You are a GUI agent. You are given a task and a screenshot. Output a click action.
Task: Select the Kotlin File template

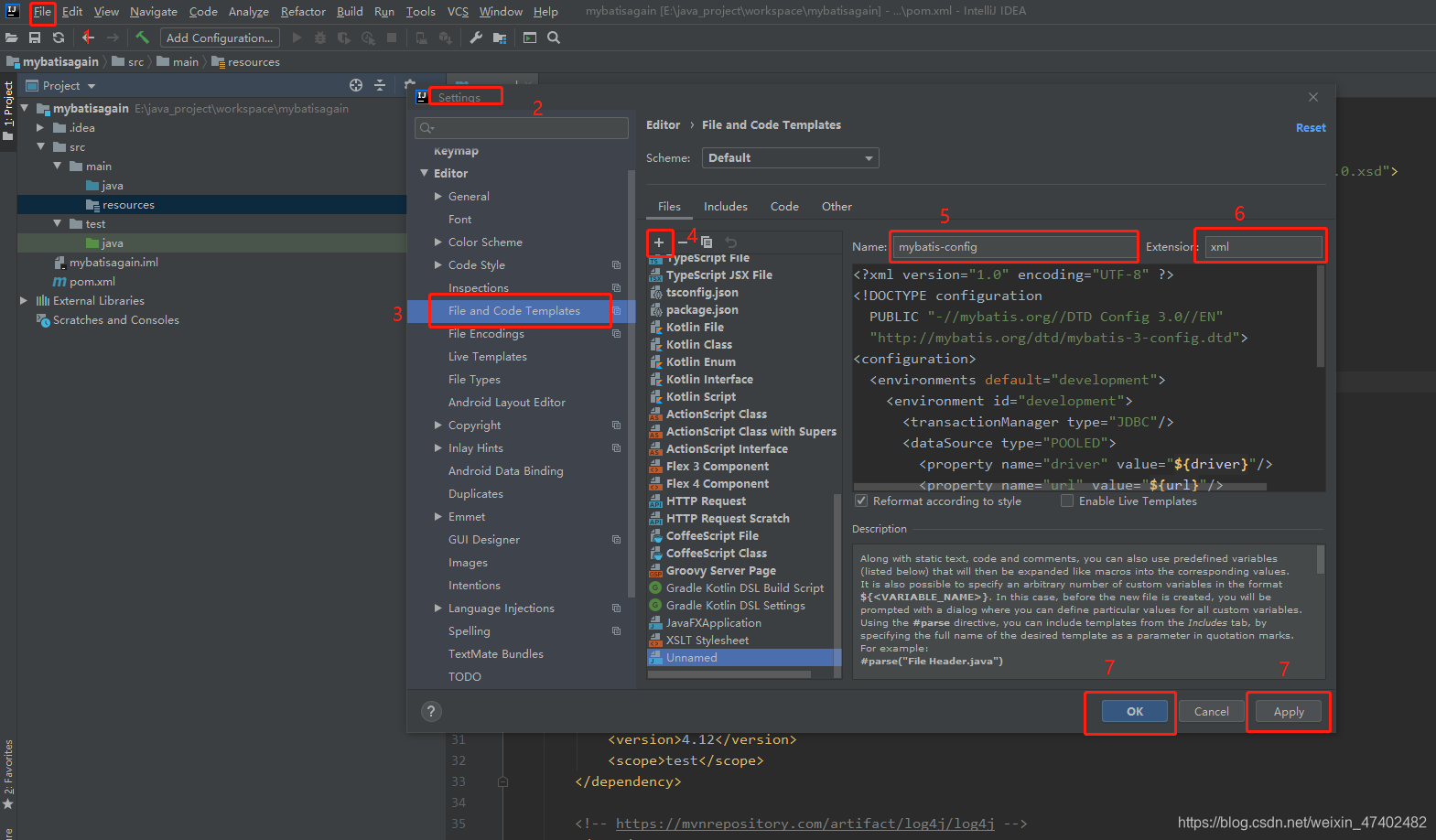click(694, 327)
